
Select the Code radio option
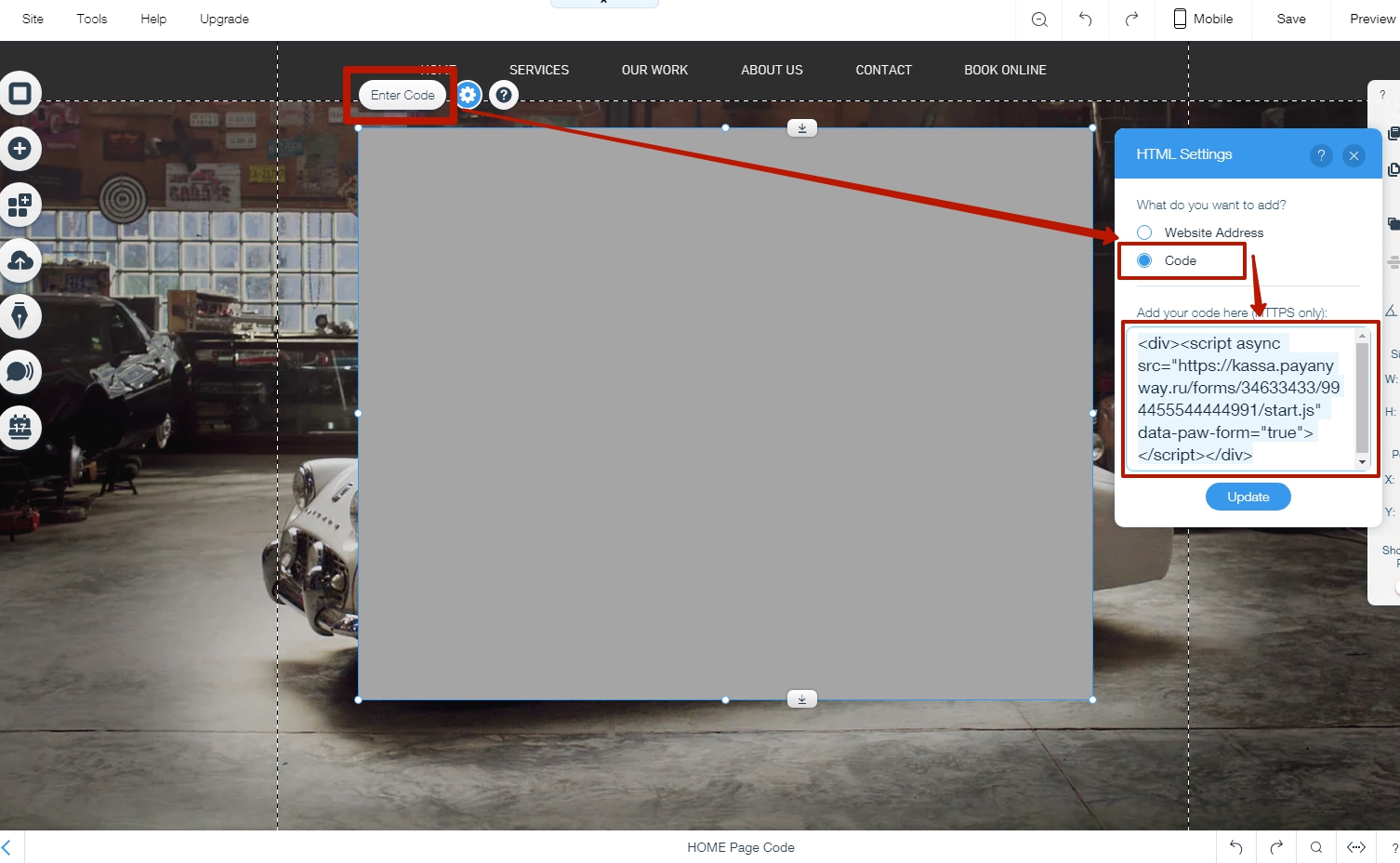click(1144, 260)
